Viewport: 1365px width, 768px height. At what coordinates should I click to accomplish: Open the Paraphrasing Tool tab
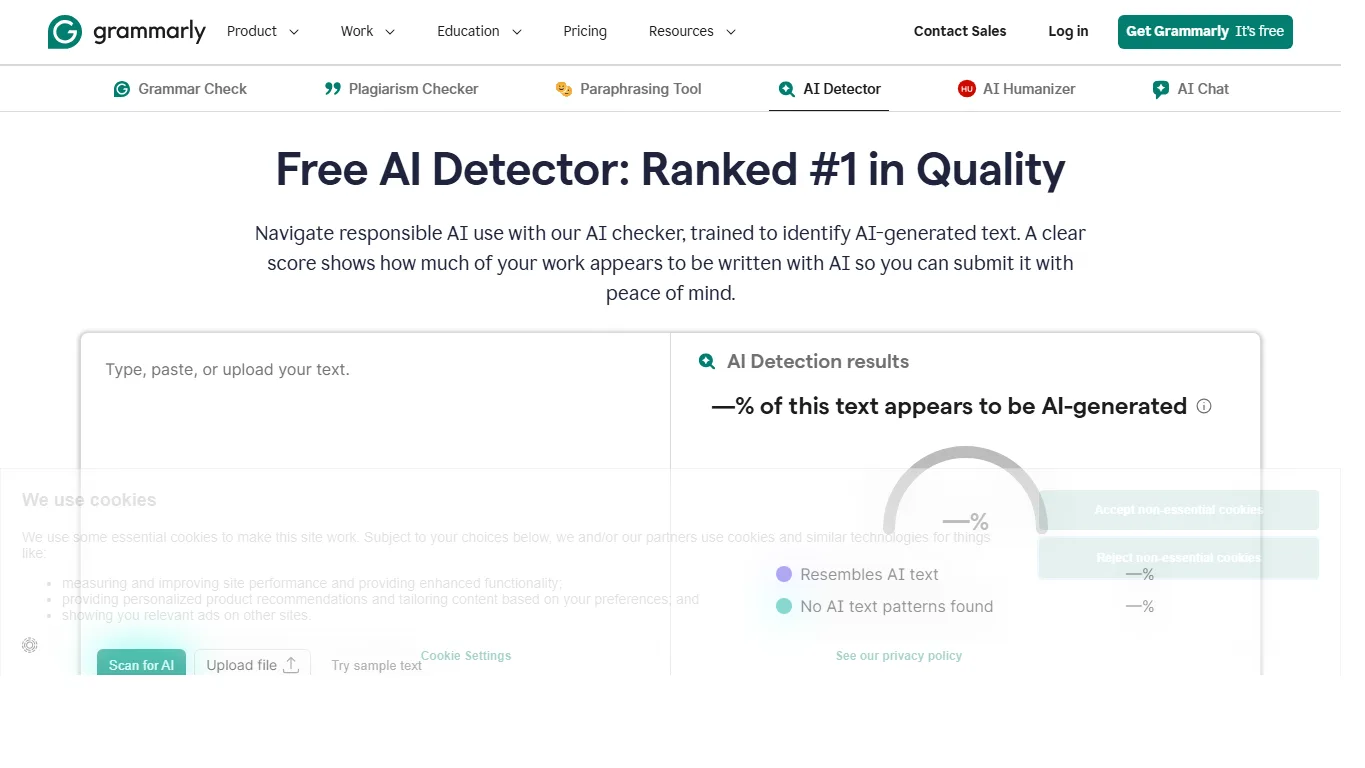(x=628, y=89)
